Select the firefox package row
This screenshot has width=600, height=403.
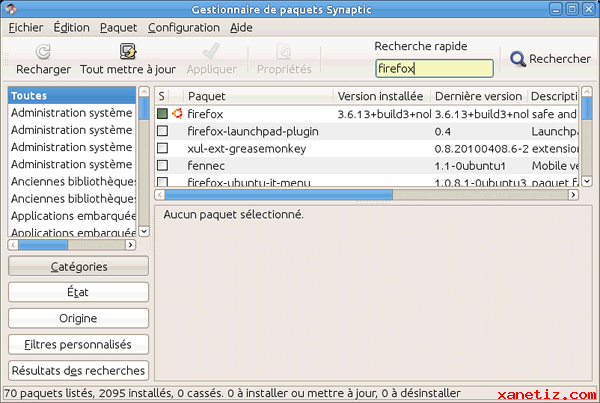(x=367, y=114)
